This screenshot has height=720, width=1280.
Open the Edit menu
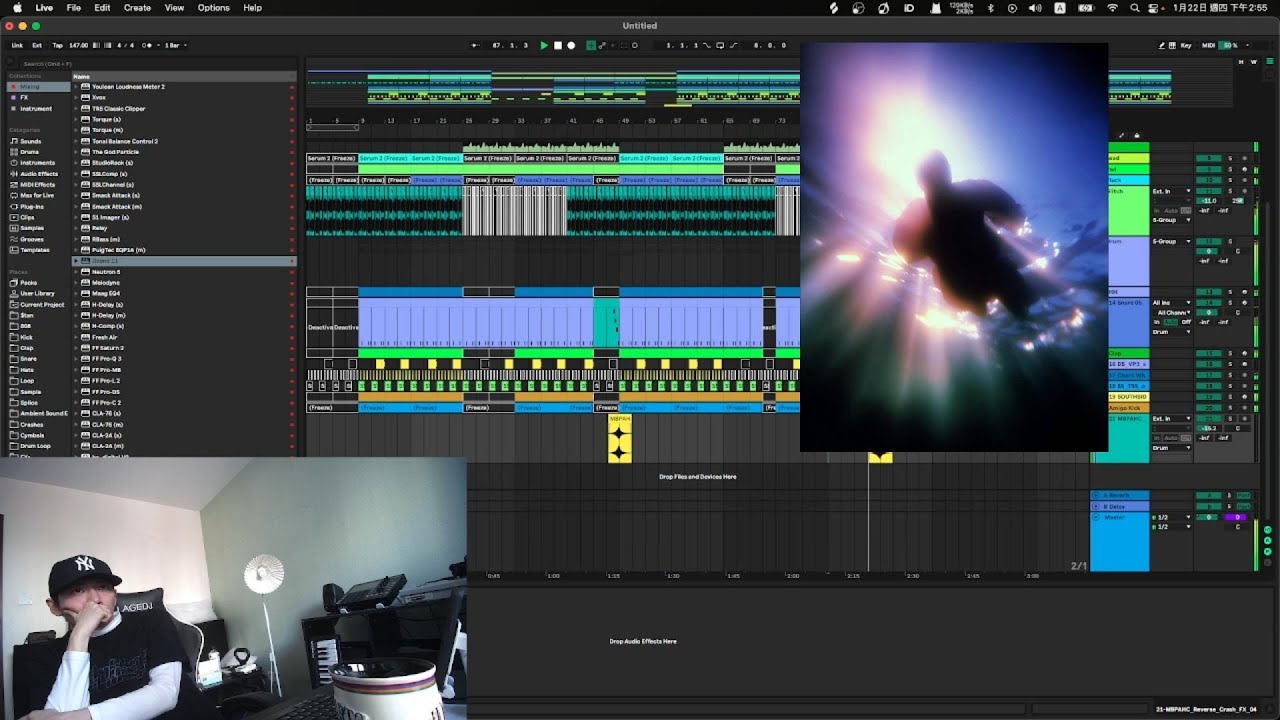click(x=102, y=7)
